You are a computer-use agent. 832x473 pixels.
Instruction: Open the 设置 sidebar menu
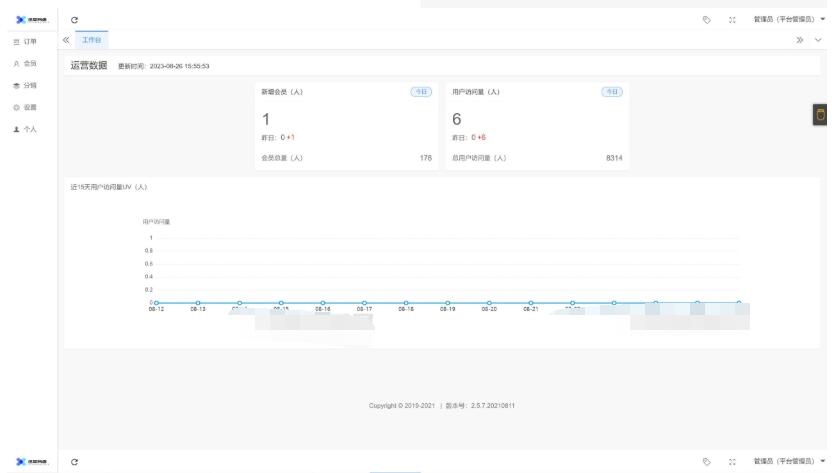click(x=25, y=107)
